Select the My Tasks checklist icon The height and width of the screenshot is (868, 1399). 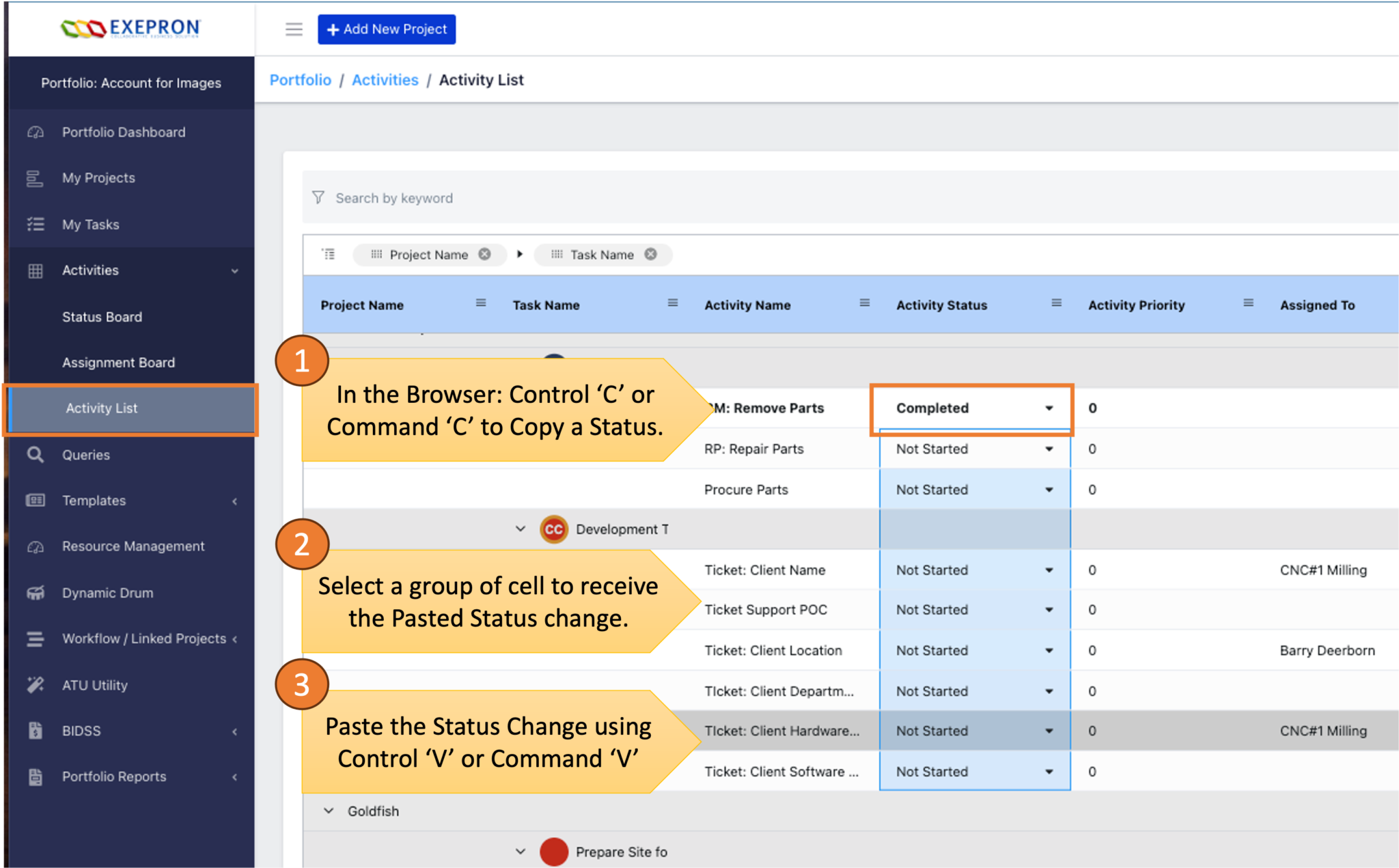coord(36,224)
